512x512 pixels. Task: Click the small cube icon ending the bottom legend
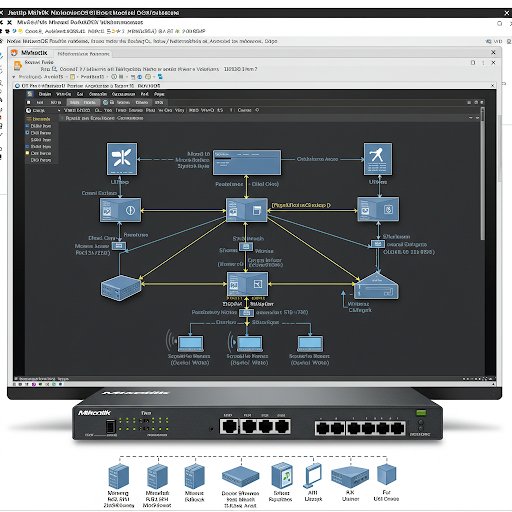tap(386, 475)
